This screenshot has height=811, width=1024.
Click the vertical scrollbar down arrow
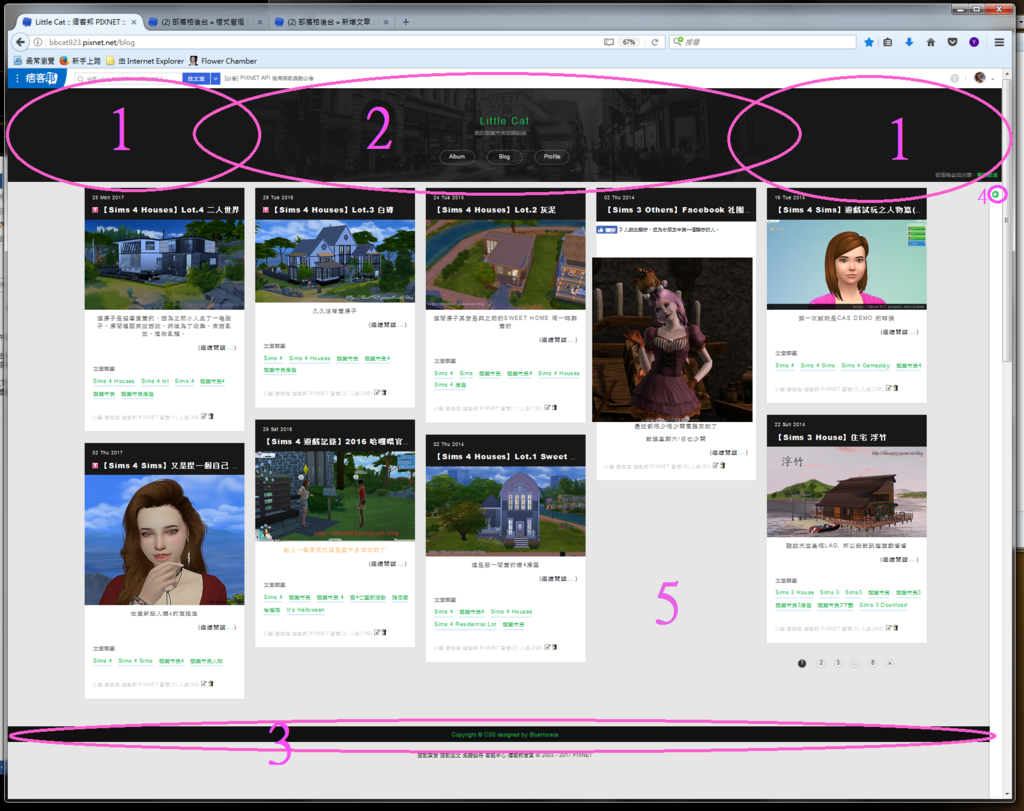(1006, 793)
